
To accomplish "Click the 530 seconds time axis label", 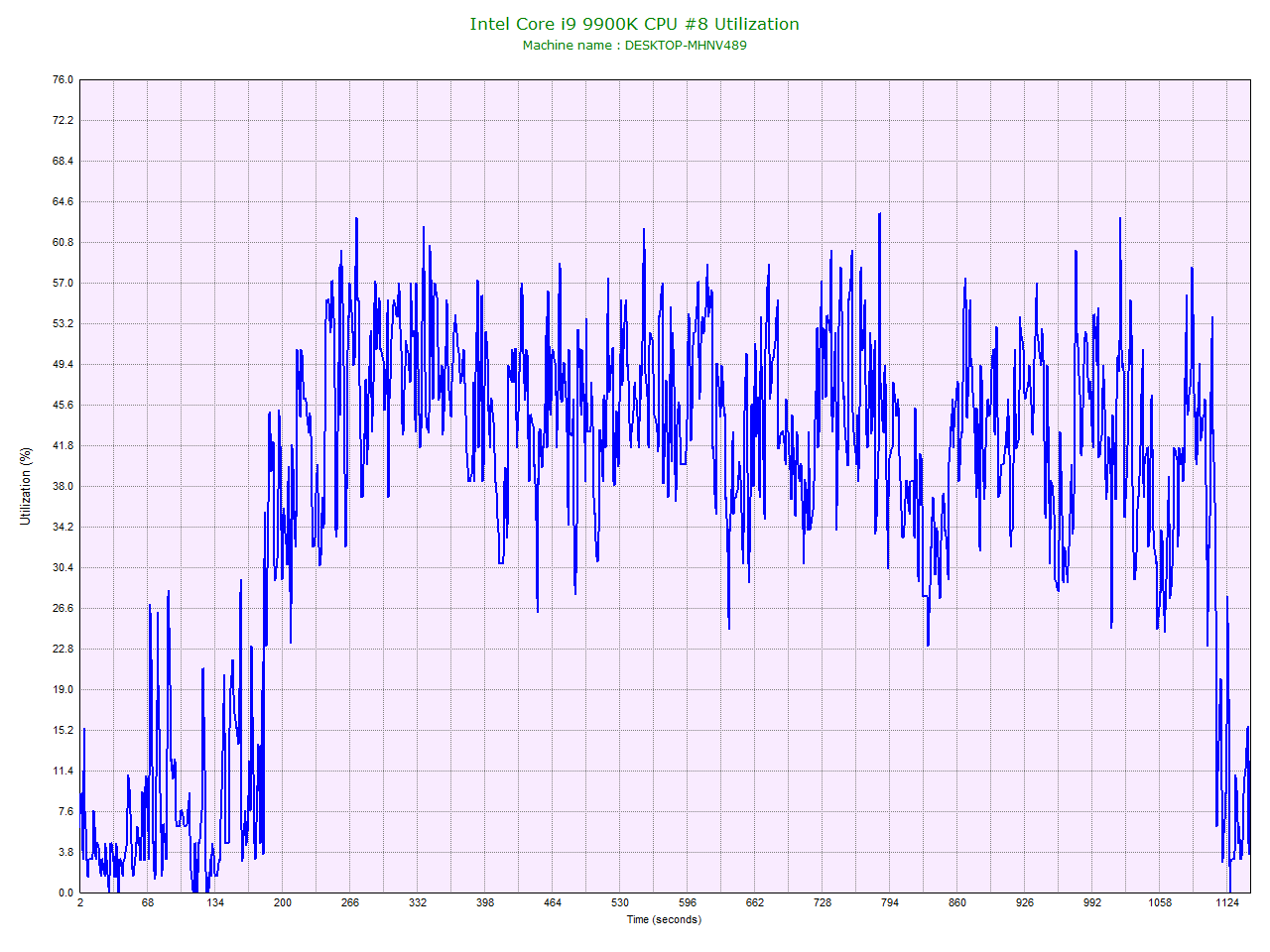I will pos(620,902).
